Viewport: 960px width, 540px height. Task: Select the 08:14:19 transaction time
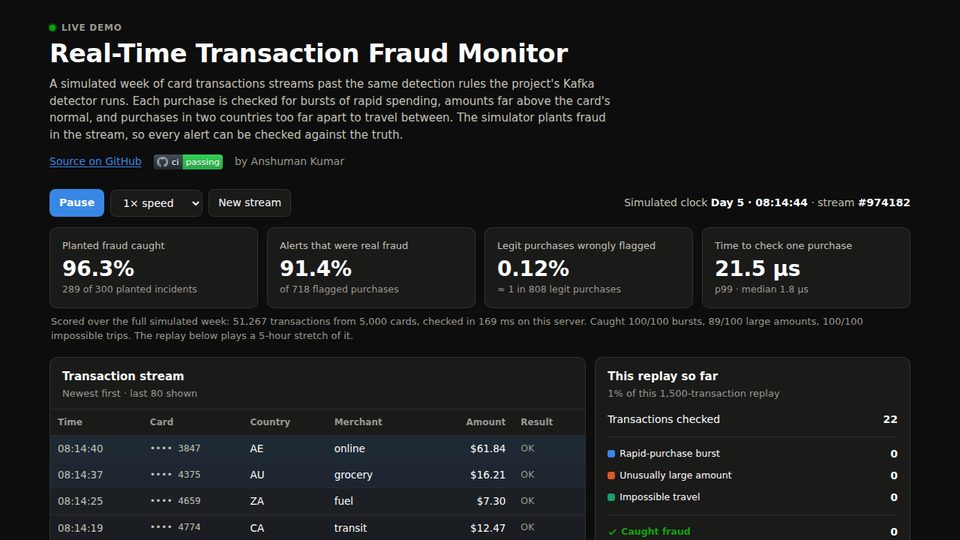tap(80, 528)
